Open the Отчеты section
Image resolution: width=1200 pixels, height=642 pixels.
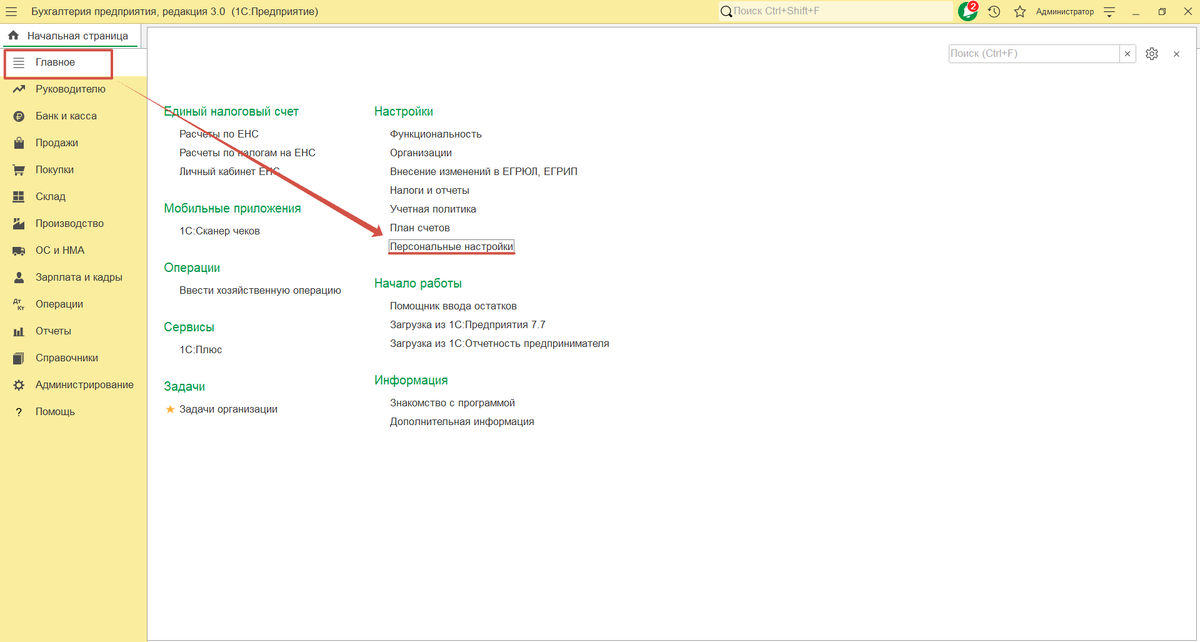click(73, 331)
